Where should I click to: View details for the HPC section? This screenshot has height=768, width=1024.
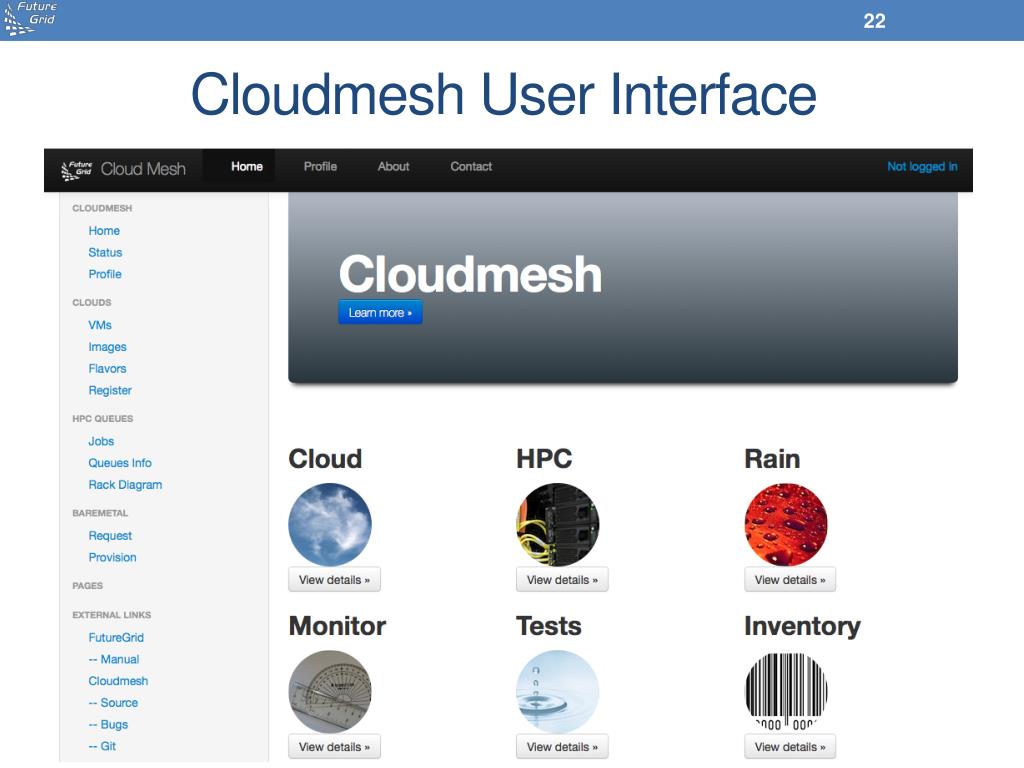tap(562, 580)
